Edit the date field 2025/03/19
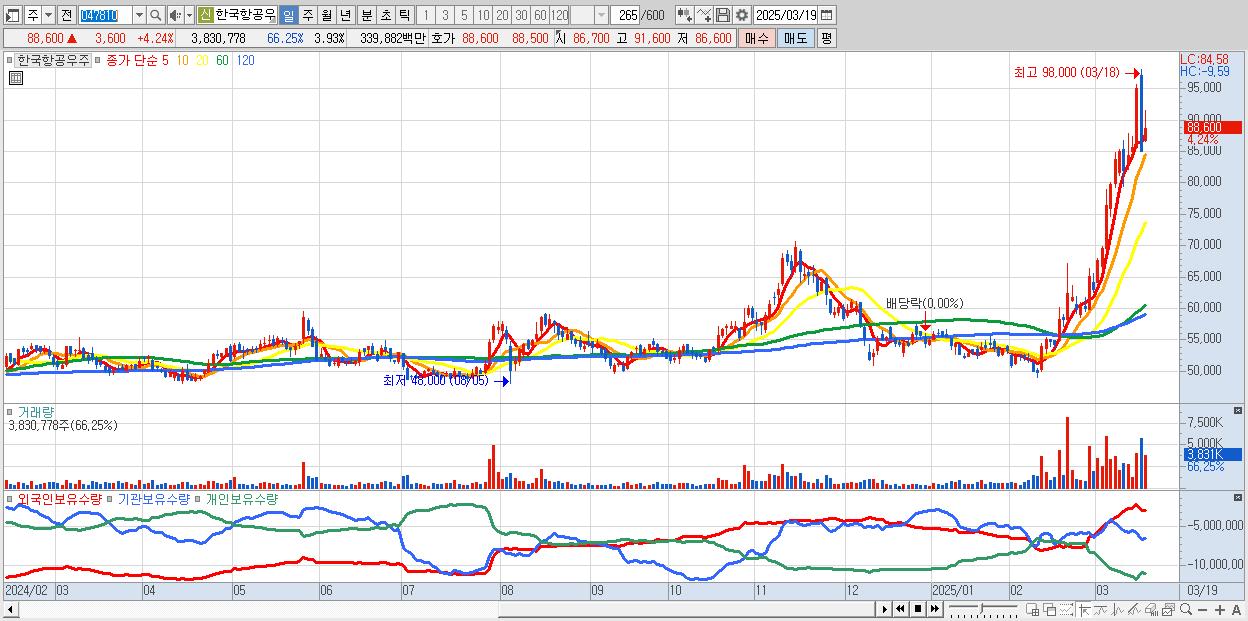Screen dimensions: 1248x621 point(786,15)
